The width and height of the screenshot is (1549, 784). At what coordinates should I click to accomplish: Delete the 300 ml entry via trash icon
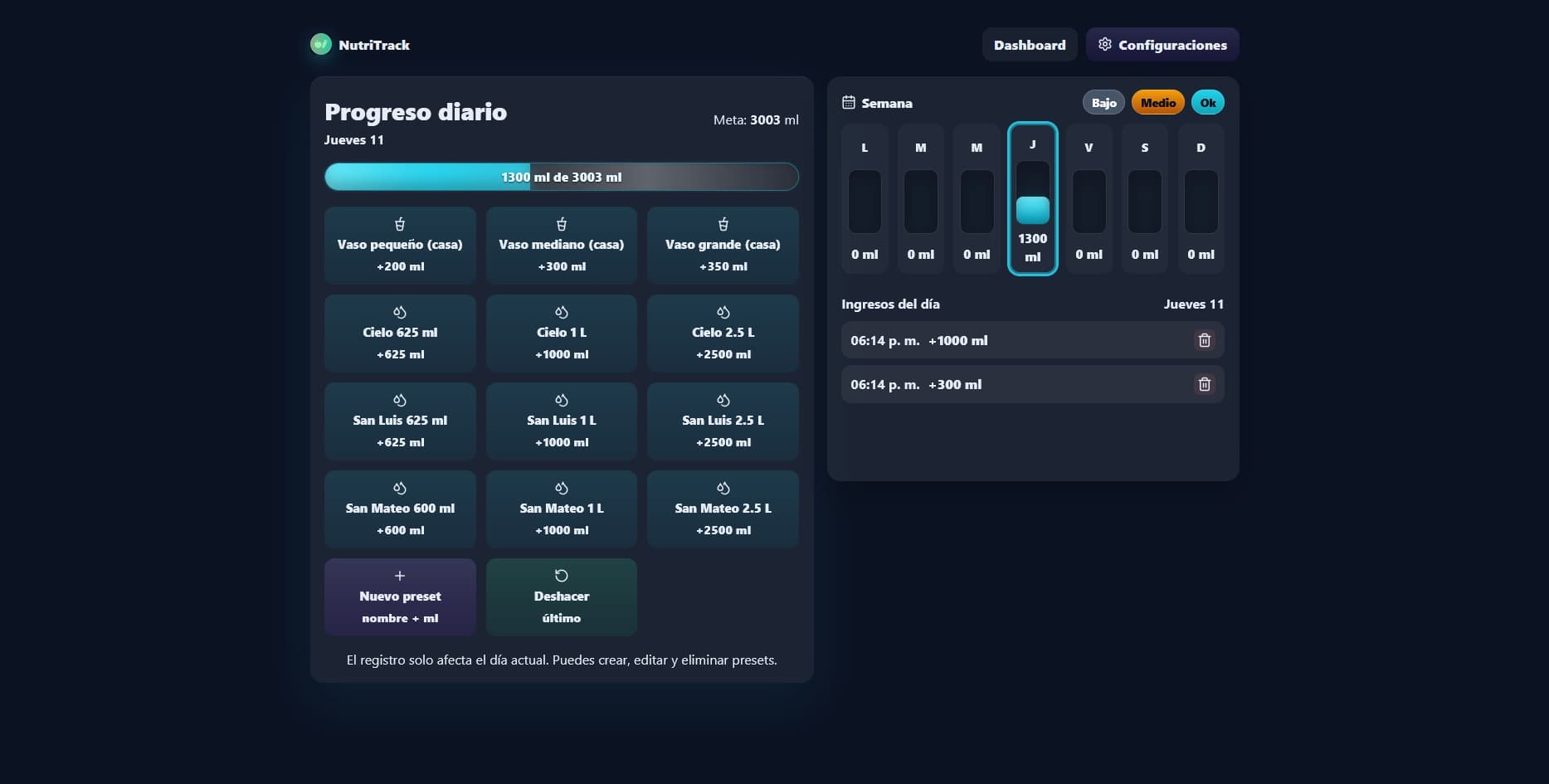1205,384
